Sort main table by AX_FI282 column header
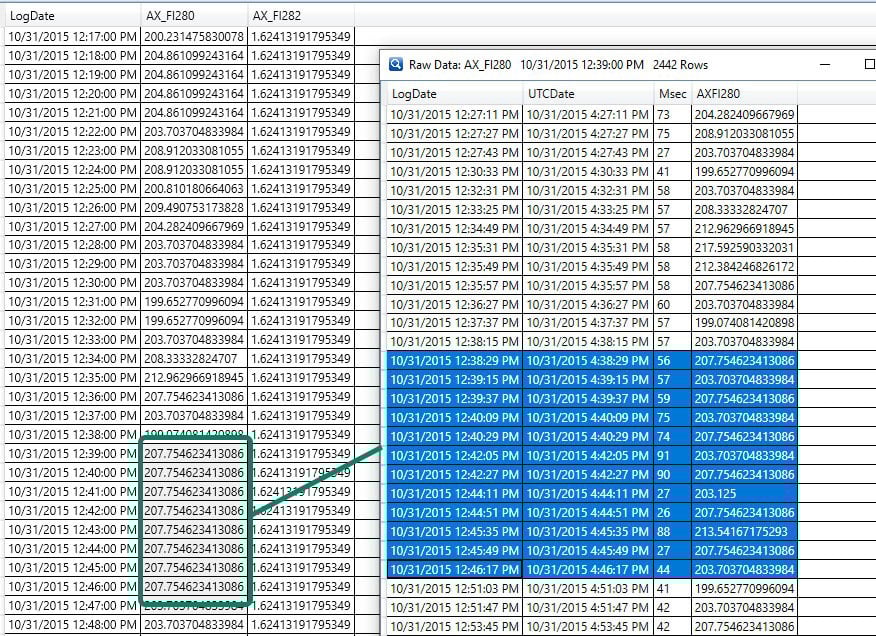Screen dimensions: 876x636 point(301,16)
